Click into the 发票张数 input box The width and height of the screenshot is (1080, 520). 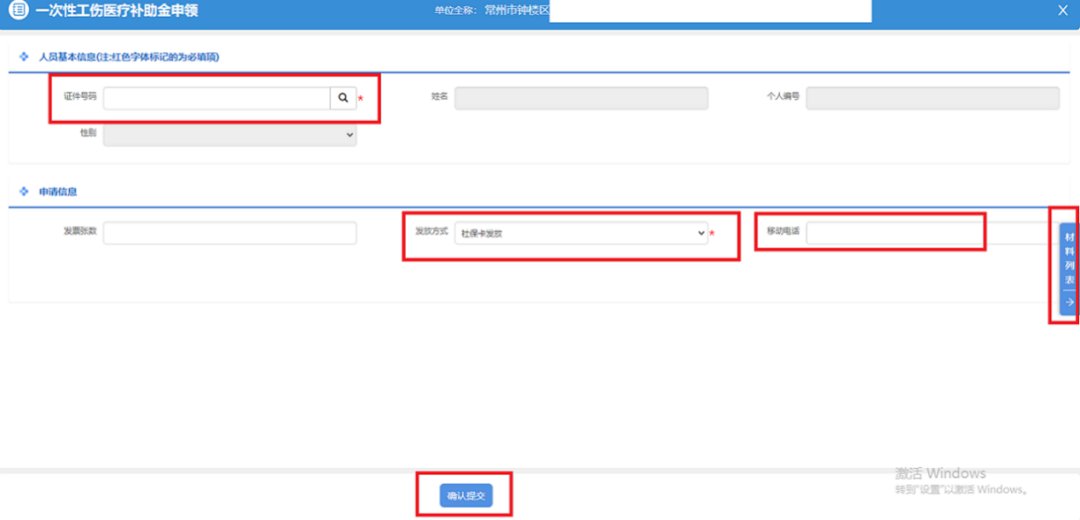(x=229, y=233)
